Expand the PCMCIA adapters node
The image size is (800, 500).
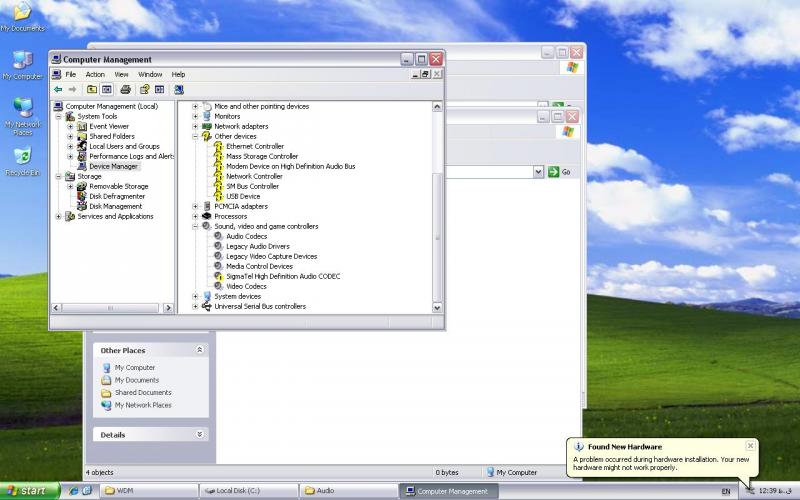pyautogui.click(x=195, y=207)
